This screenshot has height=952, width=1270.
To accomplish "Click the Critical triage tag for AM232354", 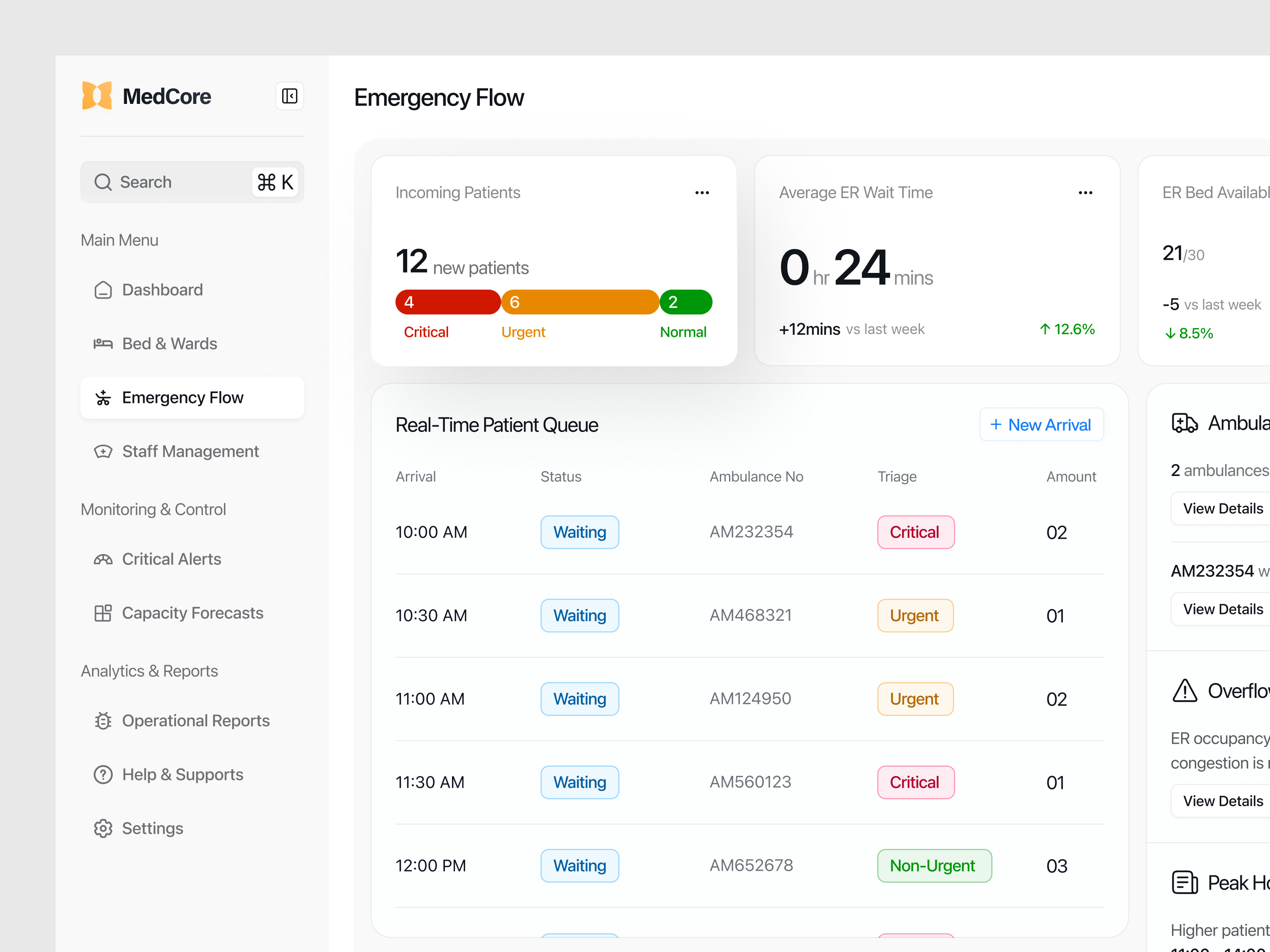I will 916,532.
